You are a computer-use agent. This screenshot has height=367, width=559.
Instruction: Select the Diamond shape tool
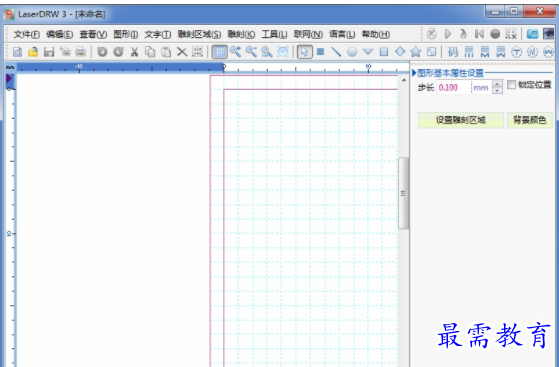400,52
